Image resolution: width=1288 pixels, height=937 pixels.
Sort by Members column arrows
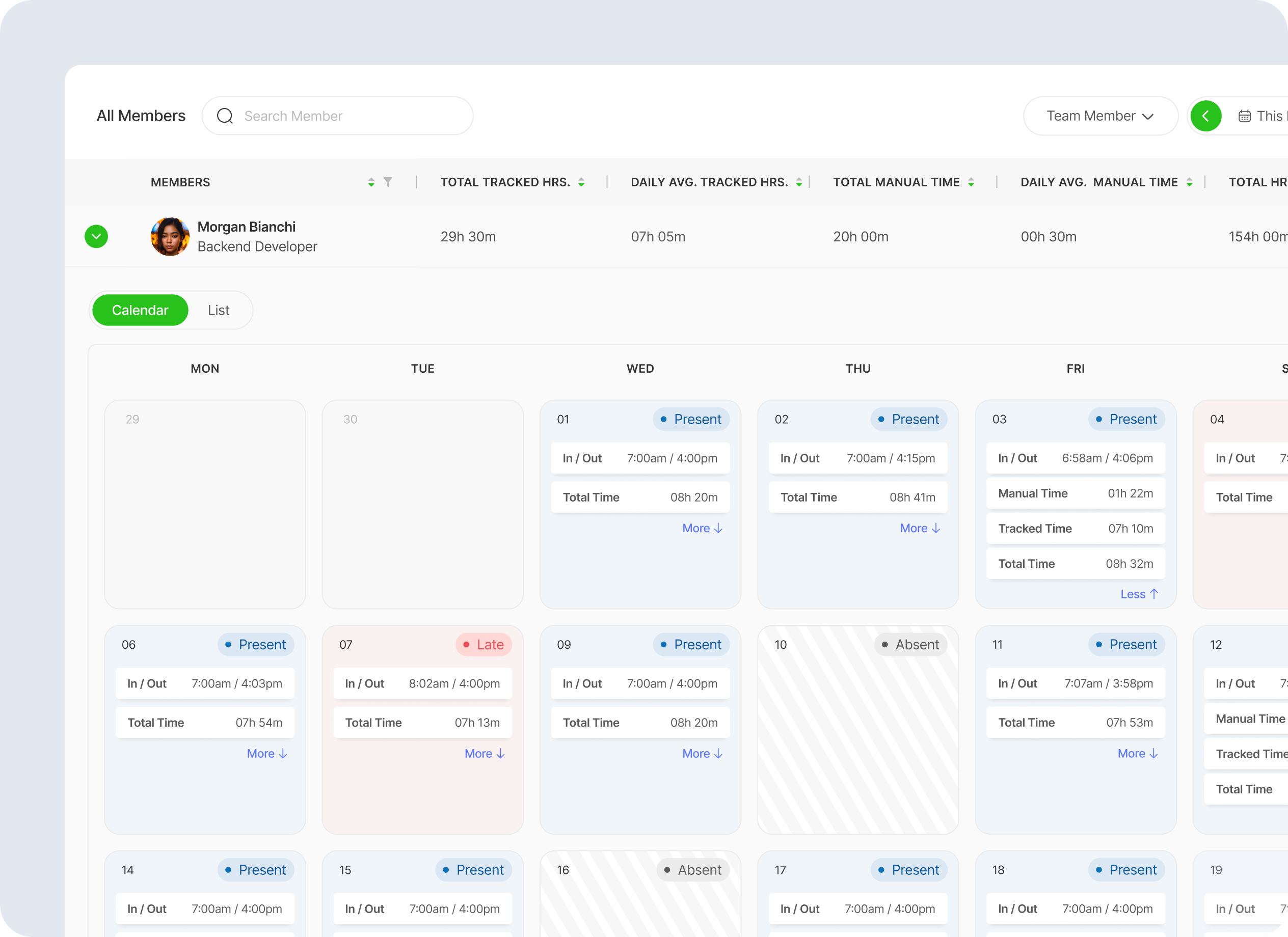(x=371, y=182)
